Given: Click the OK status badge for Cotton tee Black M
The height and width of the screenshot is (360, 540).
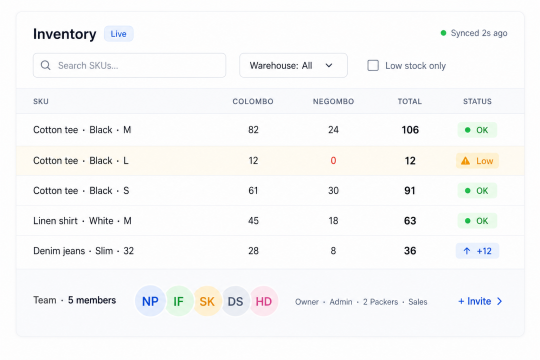Looking at the screenshot, I should (477, 130).
